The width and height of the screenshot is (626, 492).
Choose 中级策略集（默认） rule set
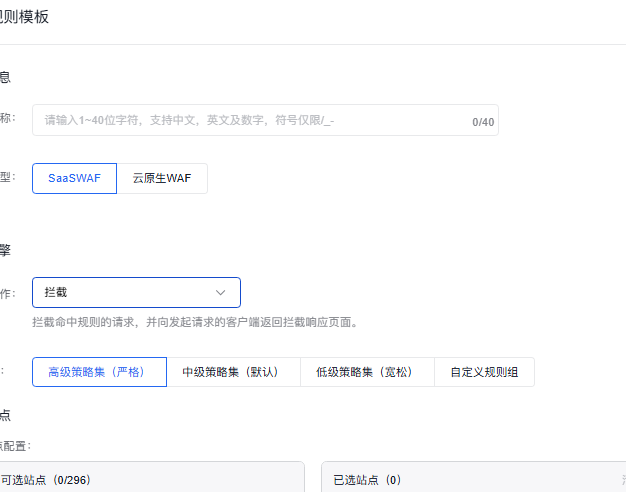point(234,372)
